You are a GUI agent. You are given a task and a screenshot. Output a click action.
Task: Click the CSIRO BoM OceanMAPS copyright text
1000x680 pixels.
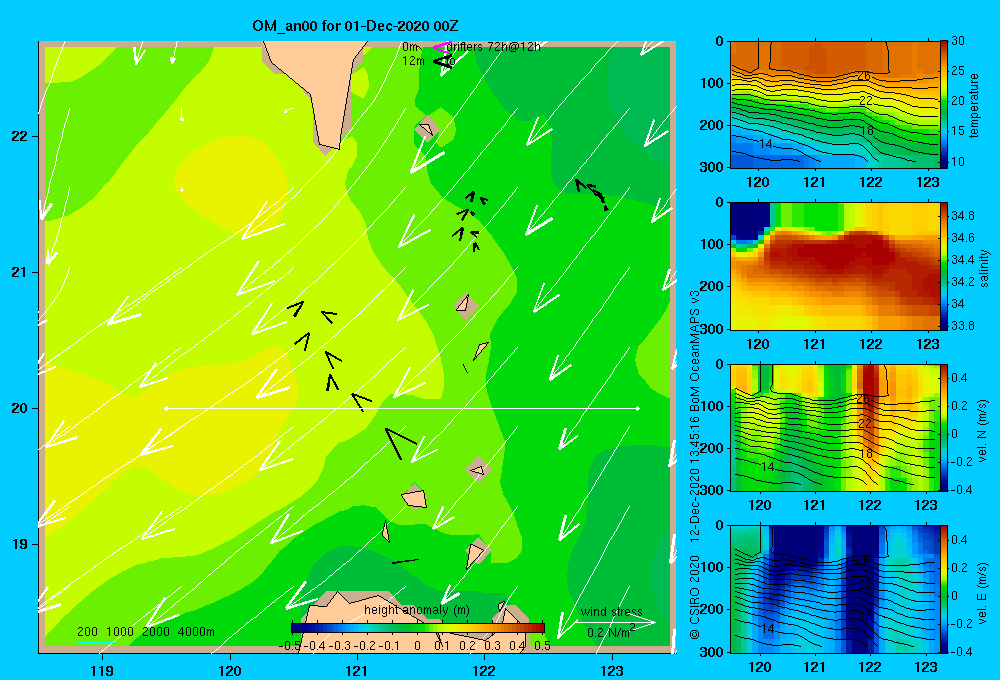click(x=695, y=464)
